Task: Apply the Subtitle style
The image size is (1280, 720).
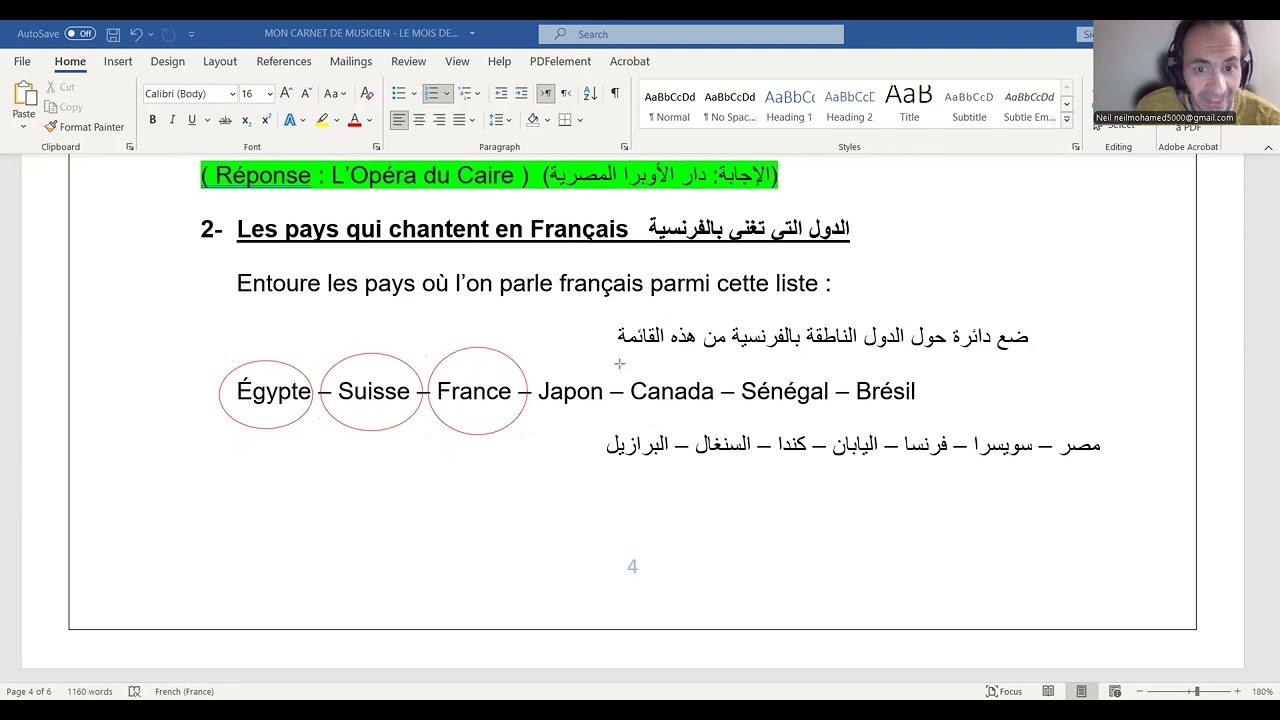Action: [x=969, y=105]
